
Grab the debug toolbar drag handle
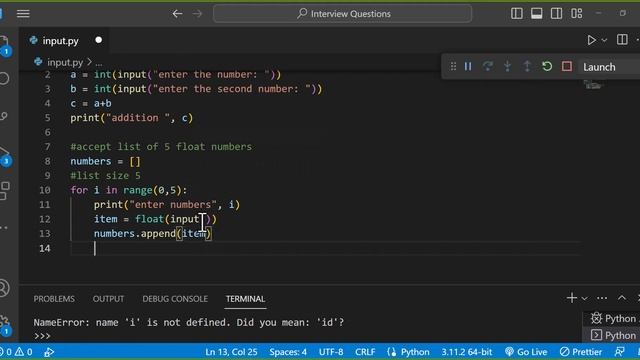[453, 67]
